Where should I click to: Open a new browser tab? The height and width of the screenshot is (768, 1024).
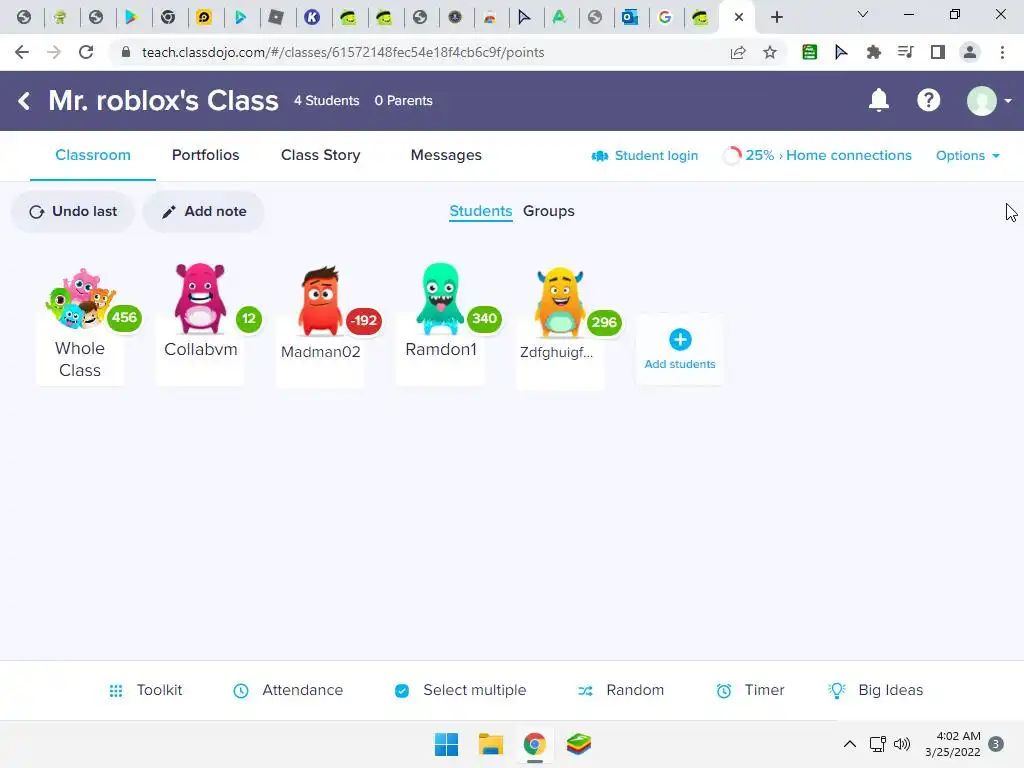point(776,17)
